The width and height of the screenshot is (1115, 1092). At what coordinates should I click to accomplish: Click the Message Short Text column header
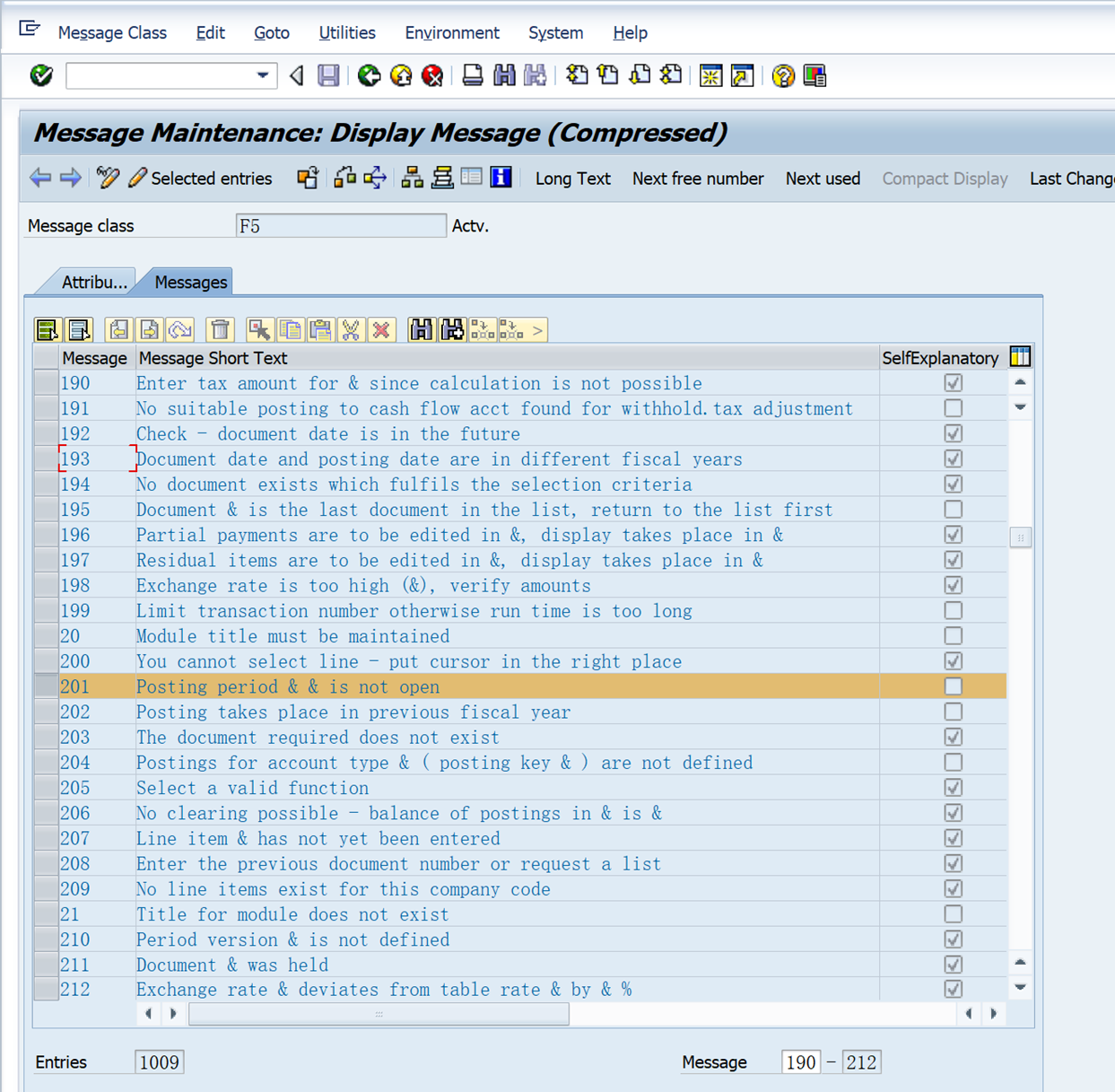point(507,358)
